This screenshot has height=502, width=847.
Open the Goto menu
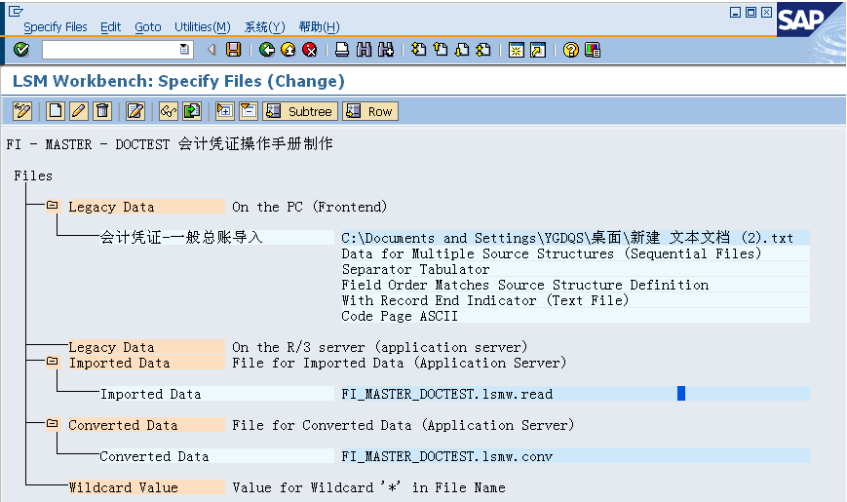tap(148, 27)
